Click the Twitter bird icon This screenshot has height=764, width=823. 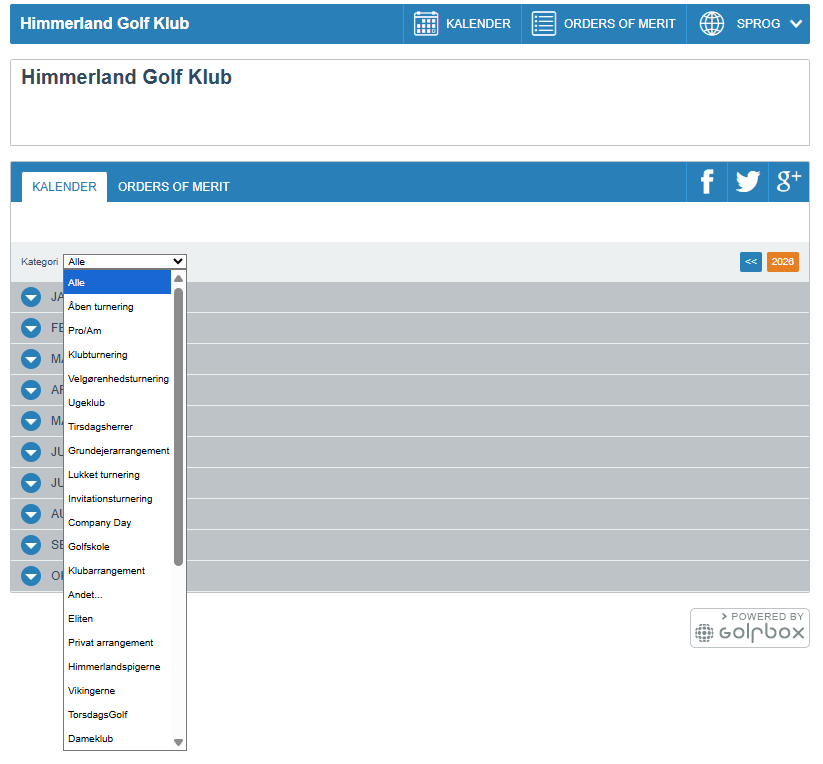pos(747,182)
